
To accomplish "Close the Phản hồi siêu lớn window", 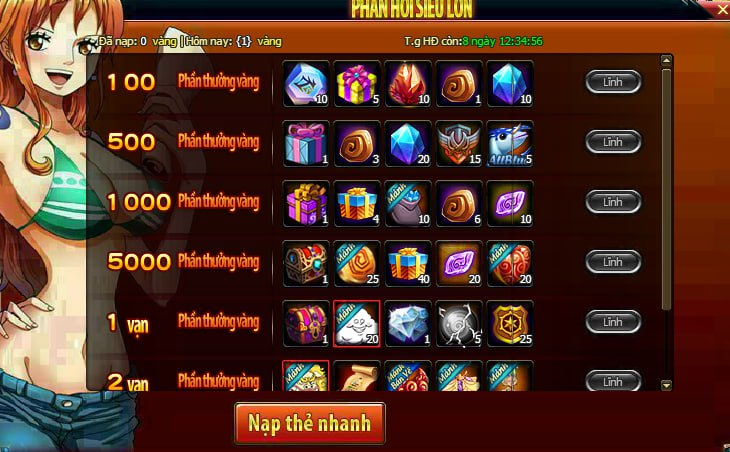I will tap(722, 9).
